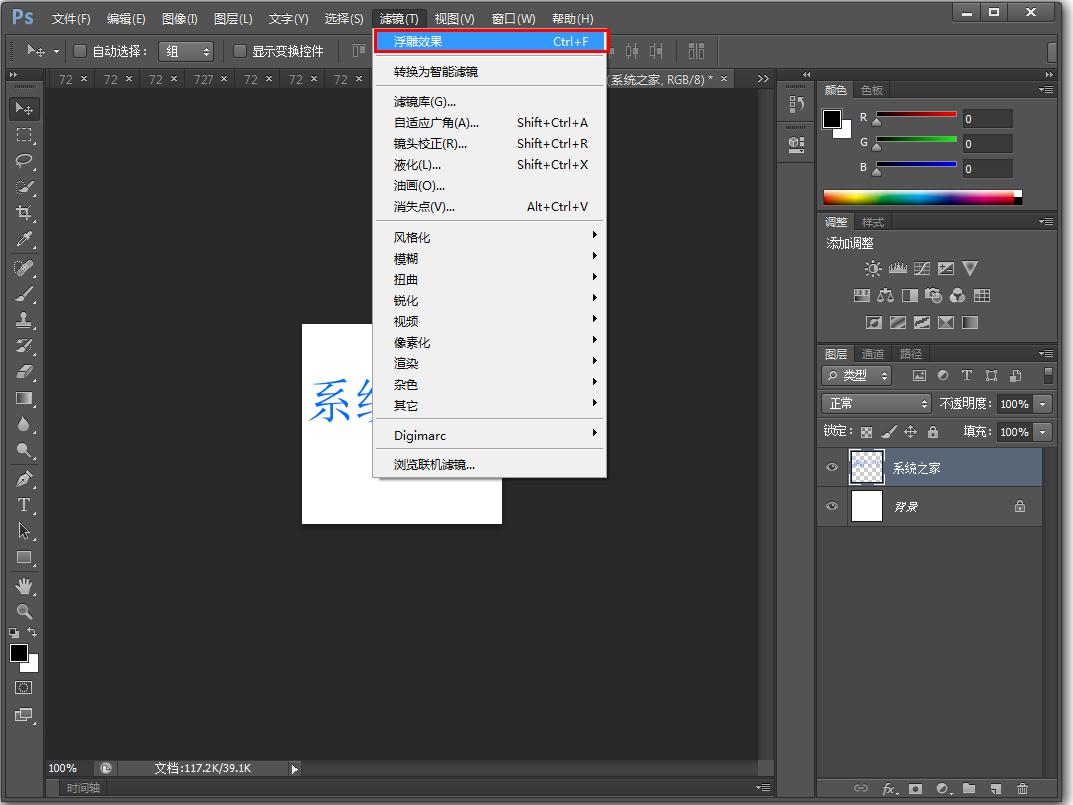Image resolution: width=1073 pixels, height=805 pixels.
Task: Open the layer blend mode dropdown showing 正常
Action: 875,403
